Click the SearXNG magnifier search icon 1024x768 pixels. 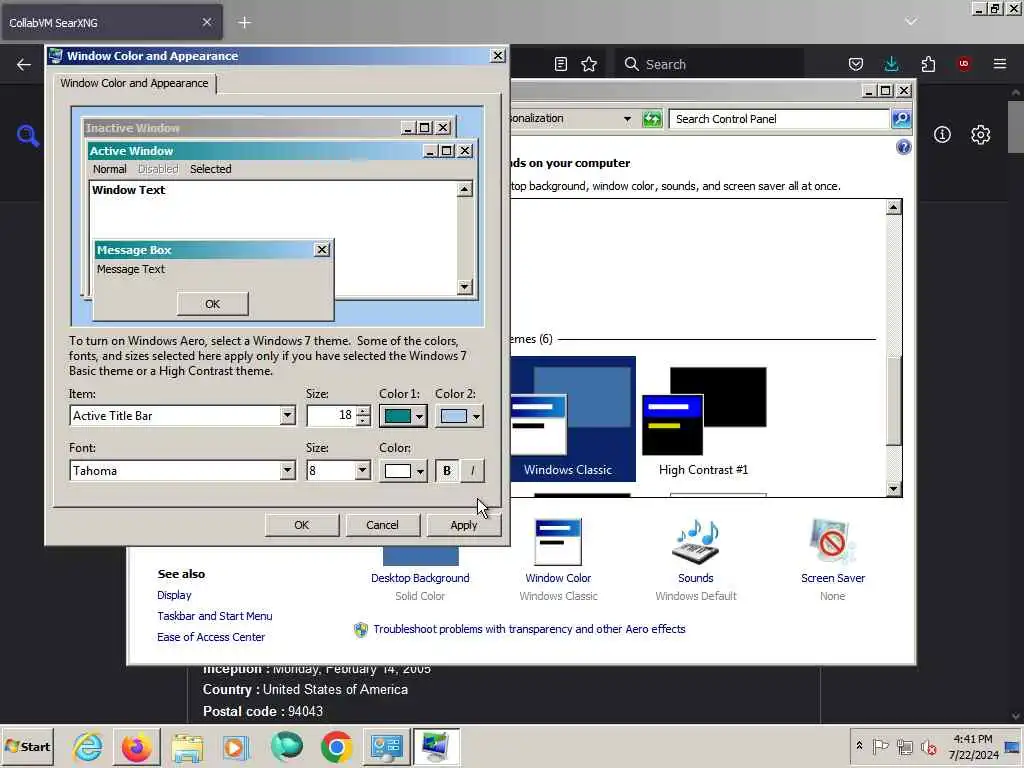pos(27,135)
